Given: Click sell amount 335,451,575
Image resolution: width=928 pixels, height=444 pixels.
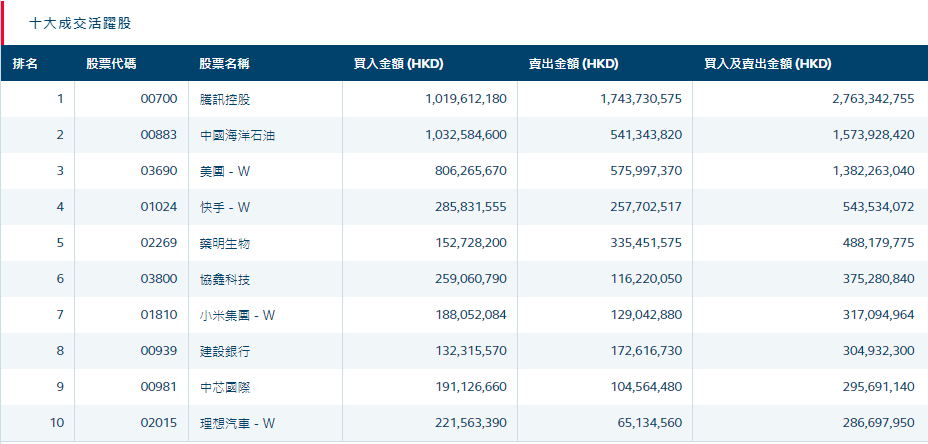Looking at the screenshot, I should [646, 243].
